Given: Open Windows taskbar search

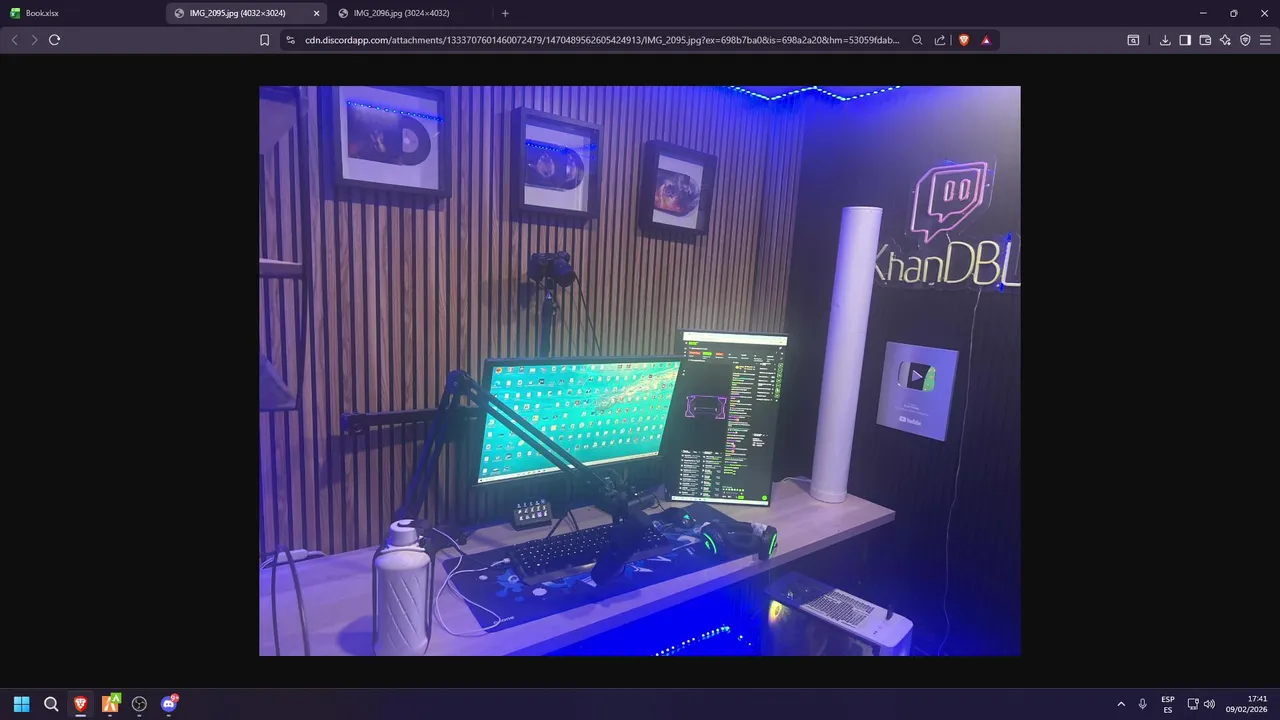Looking at the screenshot, I should pos(51,704).
